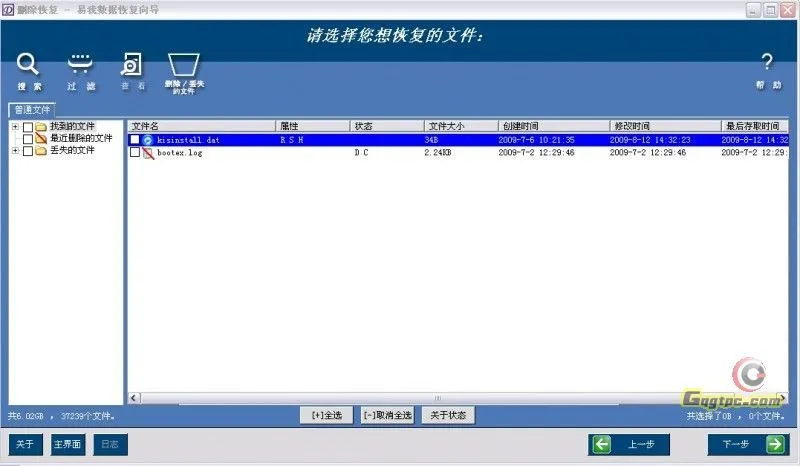Select the 找到的文件 tree label
Image resolution: width=800 pixels, height=466 pixels.
[x=72, y=126]
